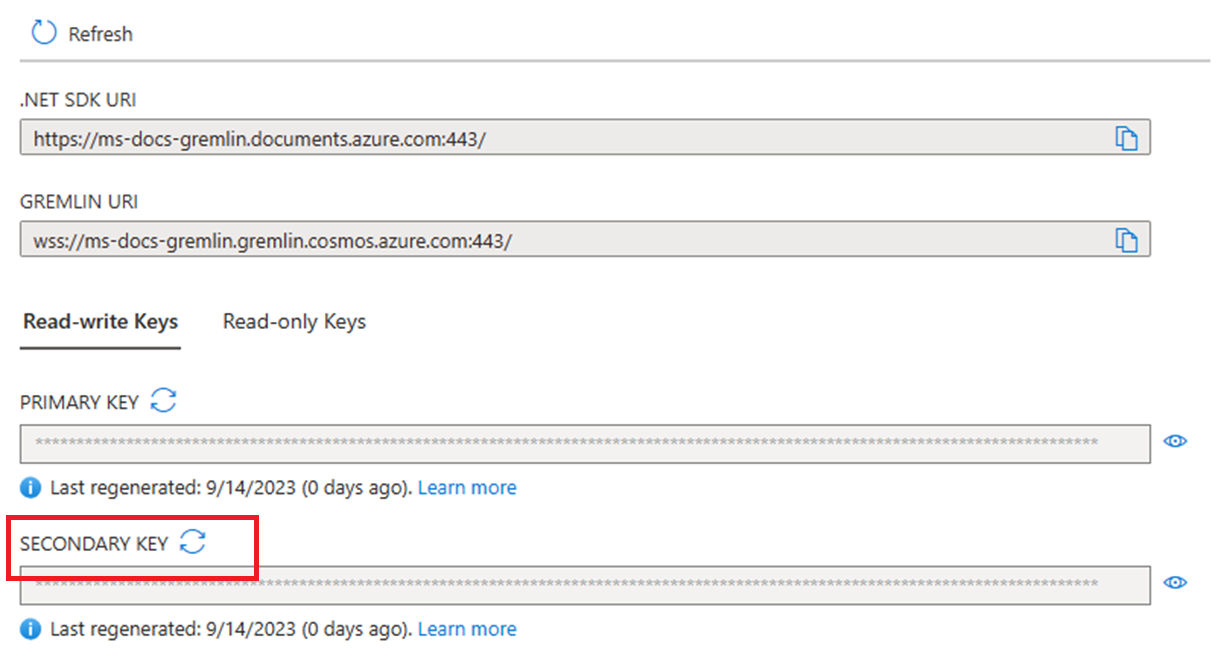The width and height of the screenshot is (1221, 660).
Task: Click the Refresh button label
Action: (100, 34)
